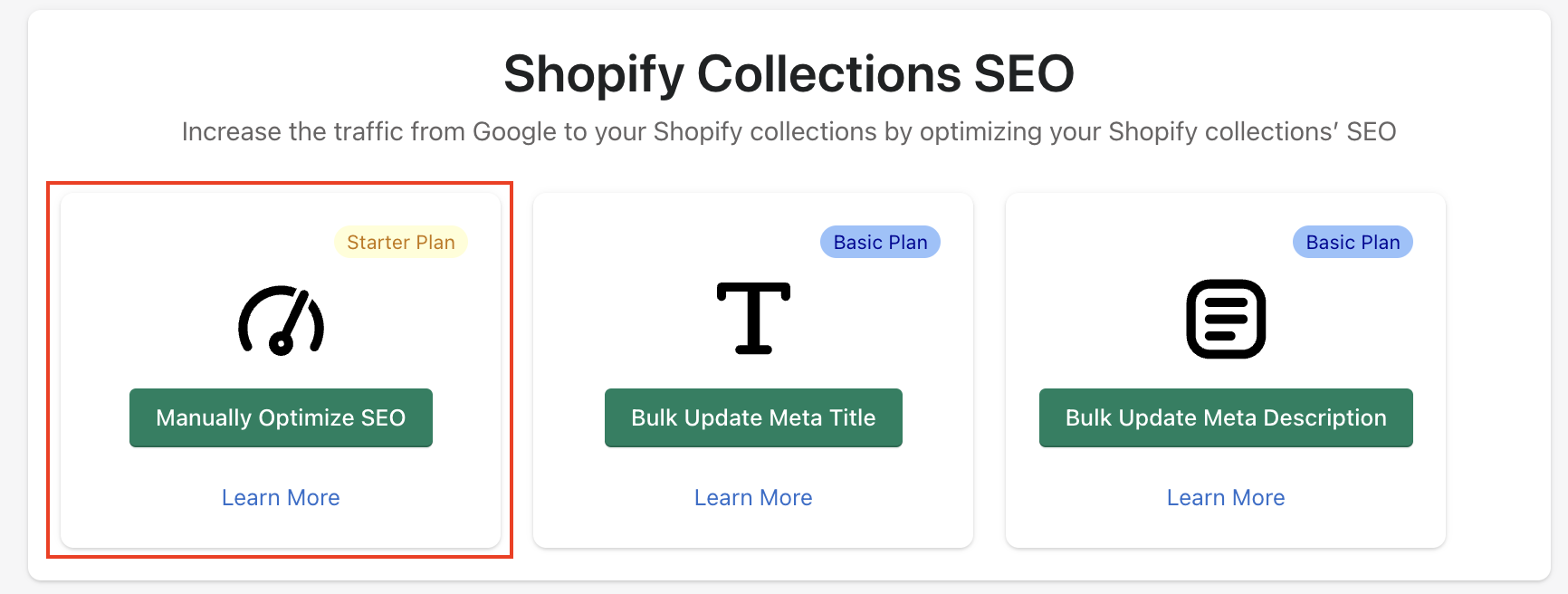
Task: Click the word 'Increase' starting the subtitle
Action: coord(232,132)
